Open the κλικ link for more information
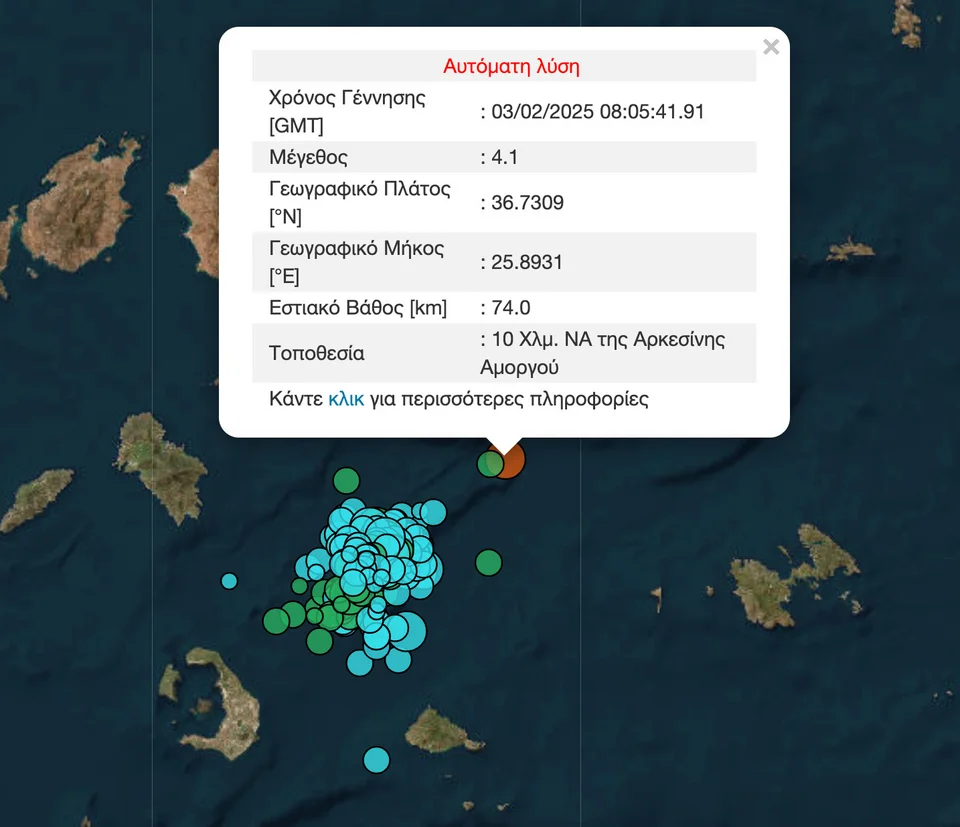Screen dimensions: 960x827 click(x=345, y=399)
